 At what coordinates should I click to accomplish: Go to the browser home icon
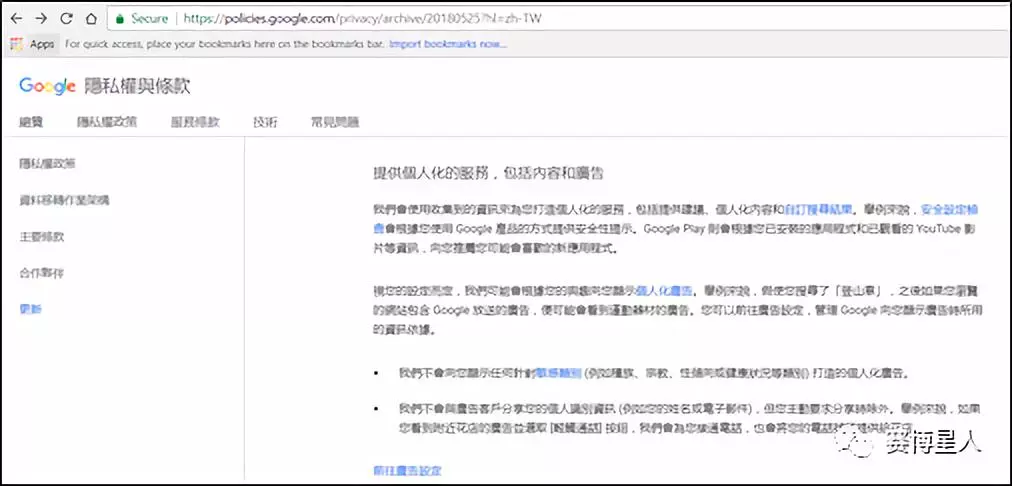(91, 19)
